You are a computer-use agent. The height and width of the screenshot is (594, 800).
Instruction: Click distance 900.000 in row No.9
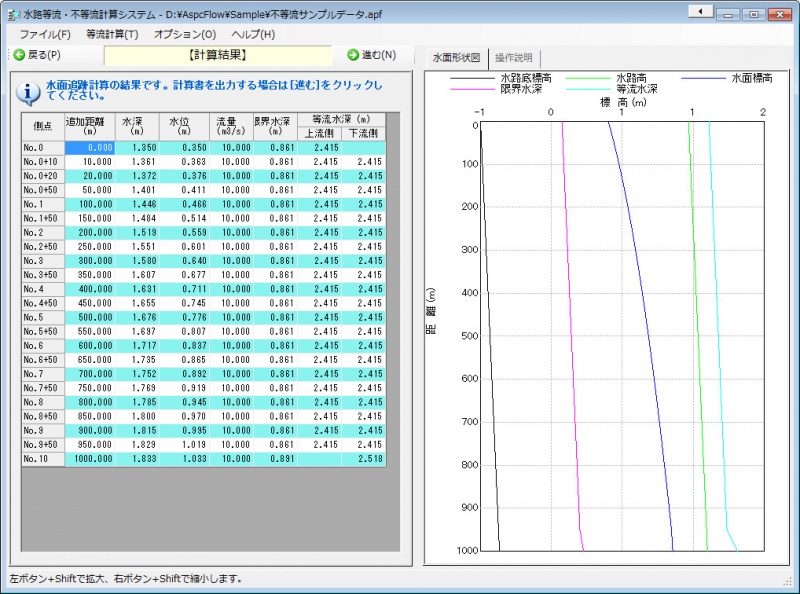90,430
